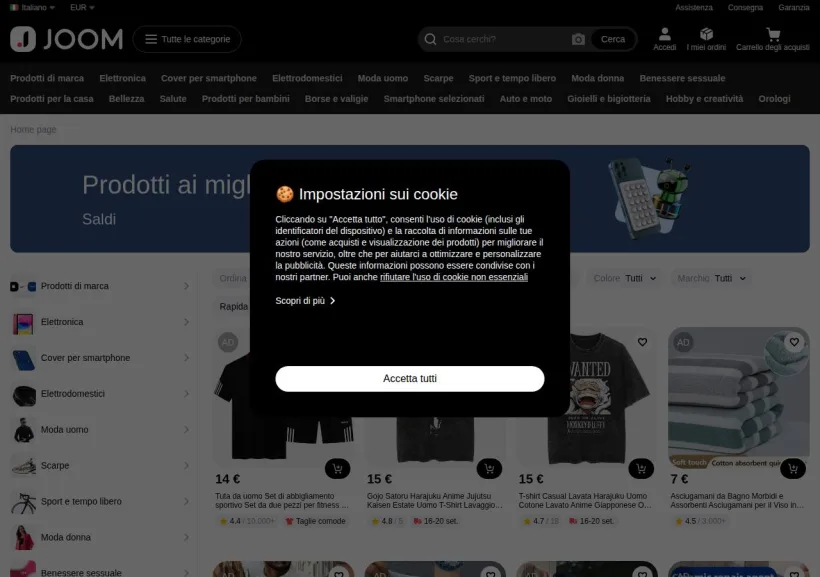
Task: Open the Tutte le categorie menu
Action: click(187, 39)
